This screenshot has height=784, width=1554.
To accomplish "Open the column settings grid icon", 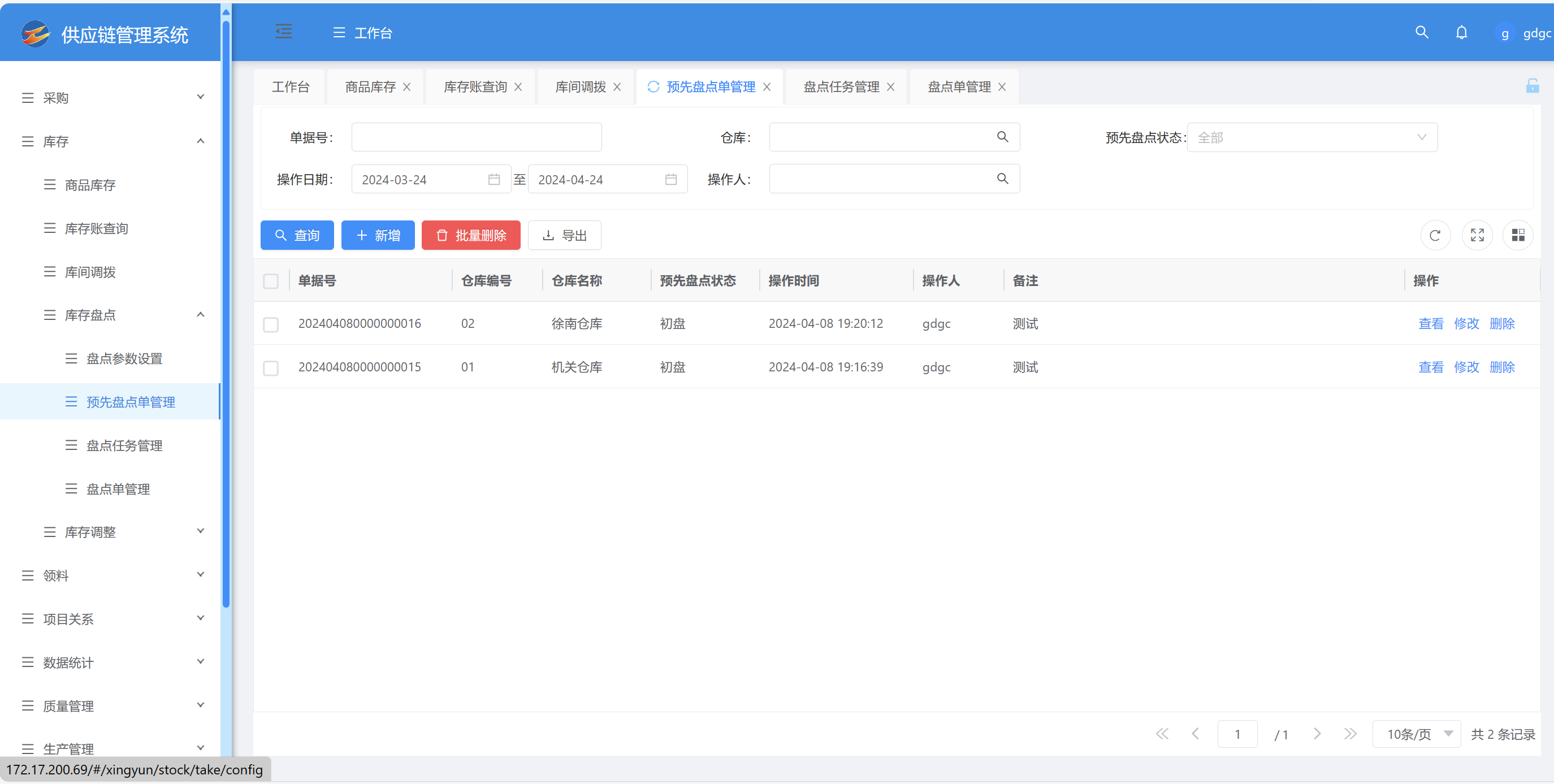I will point(1518,235).
